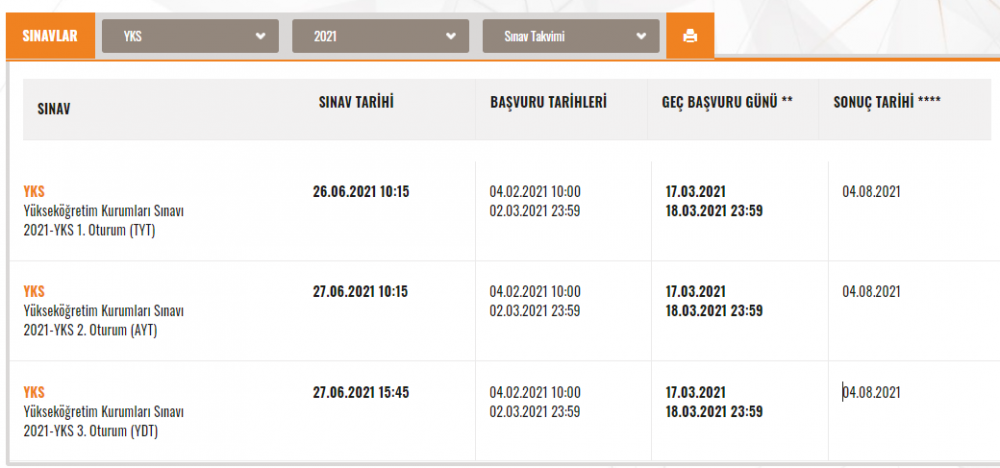Image resolution: width=1000 pixels, height=468 pixels.
Task: Open the Sınav Takvimi dropdown
Action: (x=570, y=36)
